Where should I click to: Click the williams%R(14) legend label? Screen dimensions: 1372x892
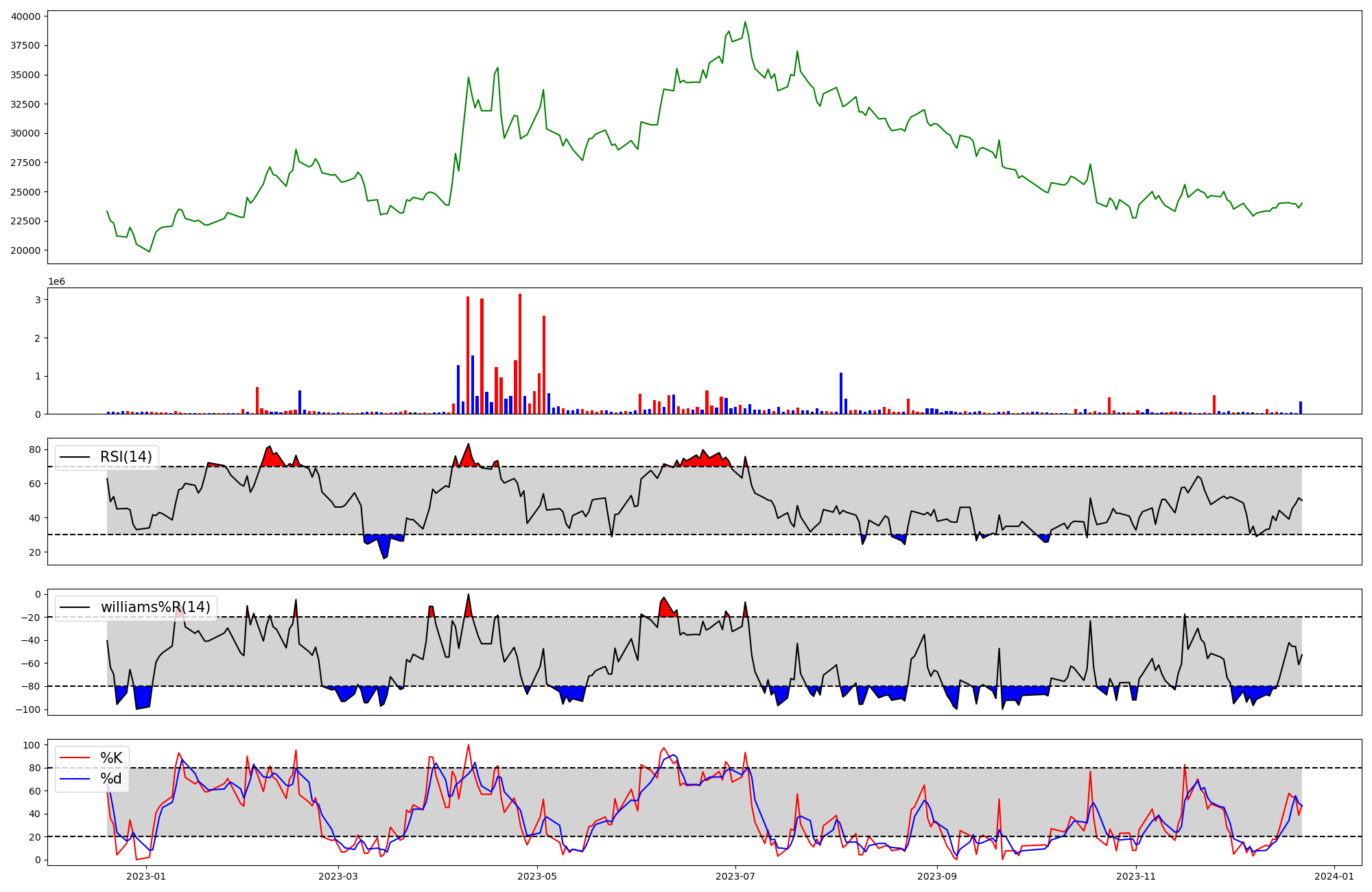point(156,607)
